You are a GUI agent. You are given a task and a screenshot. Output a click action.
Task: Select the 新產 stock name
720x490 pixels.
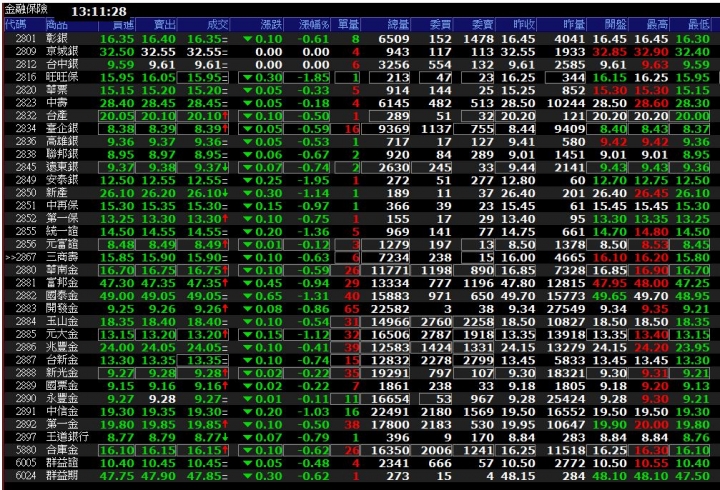tap(56, 193)
